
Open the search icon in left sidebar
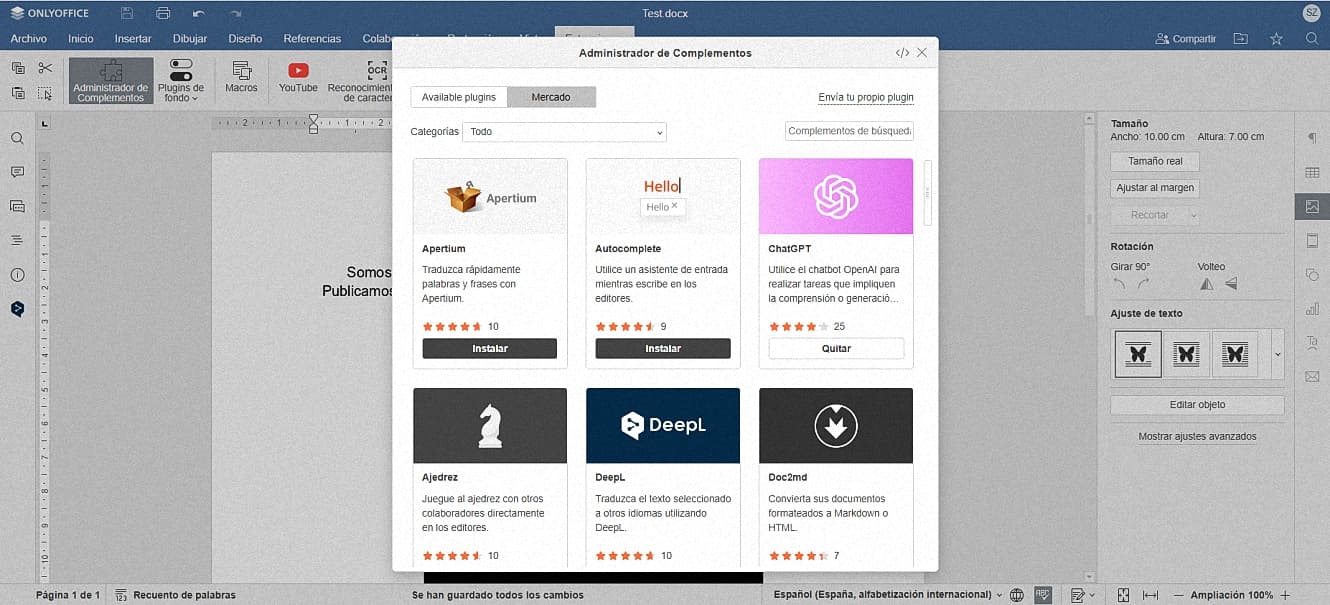click(17, 138)
